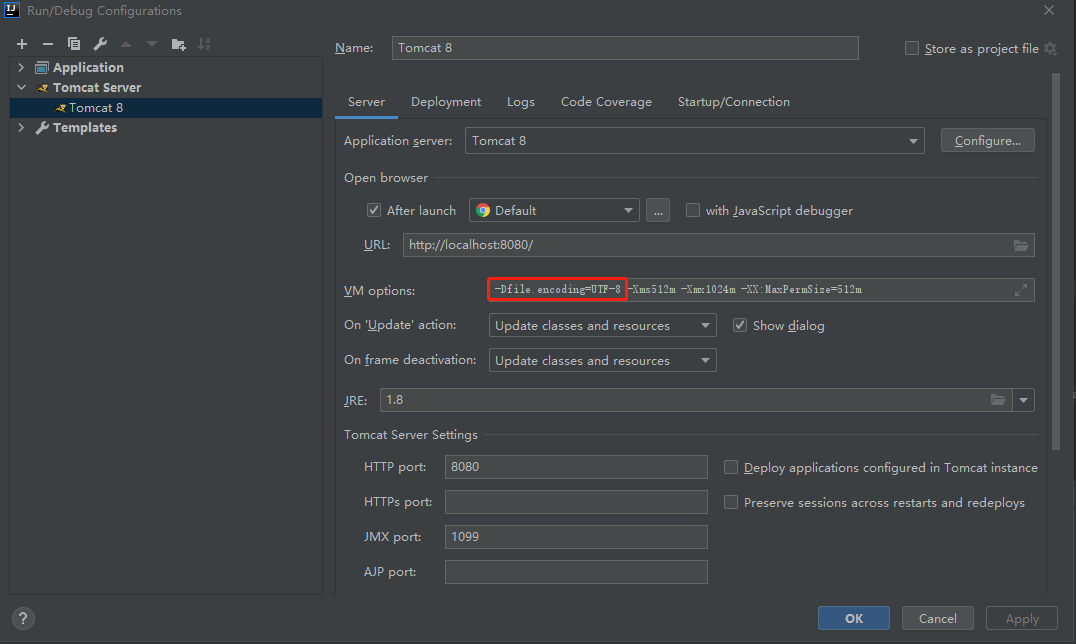Open edit templates wrench icon
Viewport: 1076px width, 644px height.
100,44
